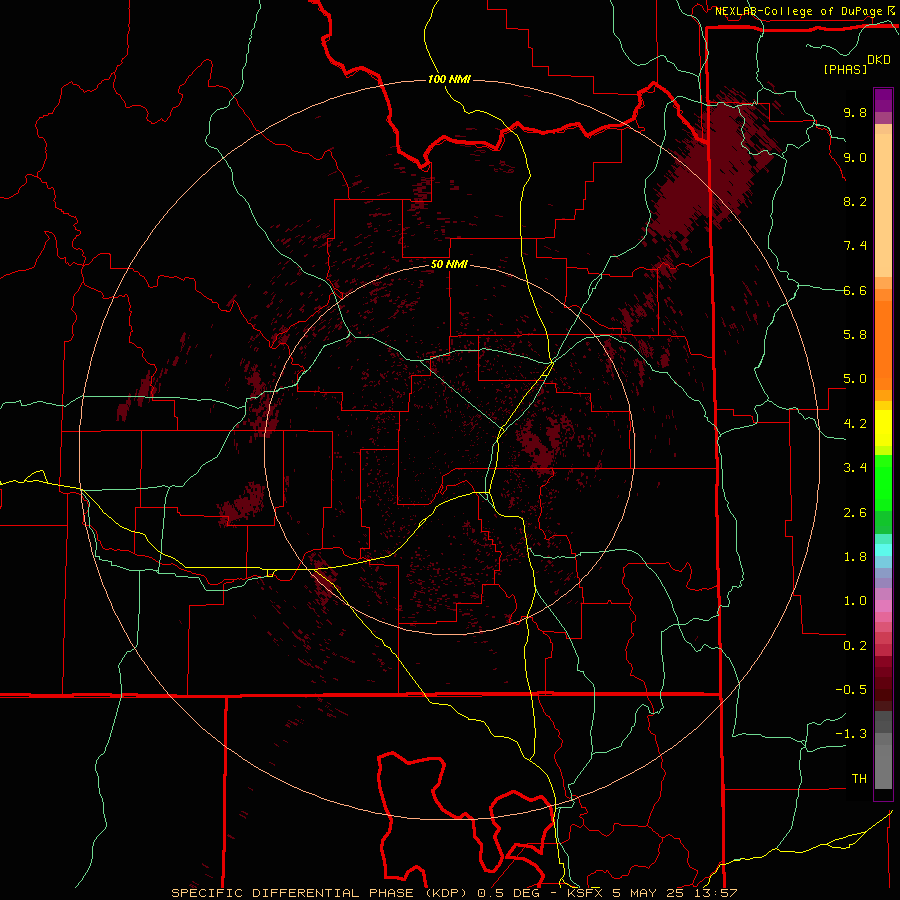
Task: Select the 1.8 value on color scale
Action: (x=855, y=557)
